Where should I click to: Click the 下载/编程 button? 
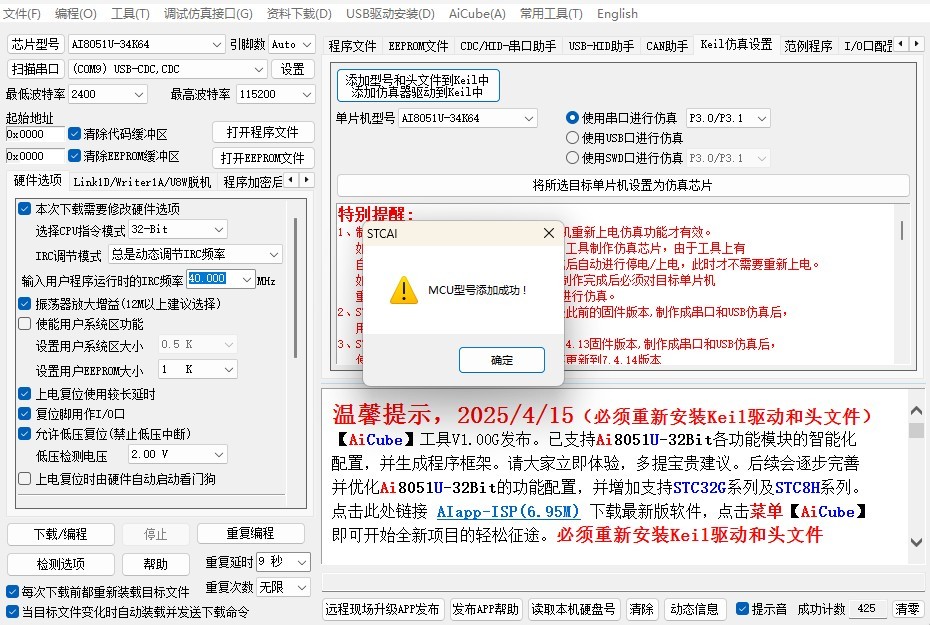60,534
